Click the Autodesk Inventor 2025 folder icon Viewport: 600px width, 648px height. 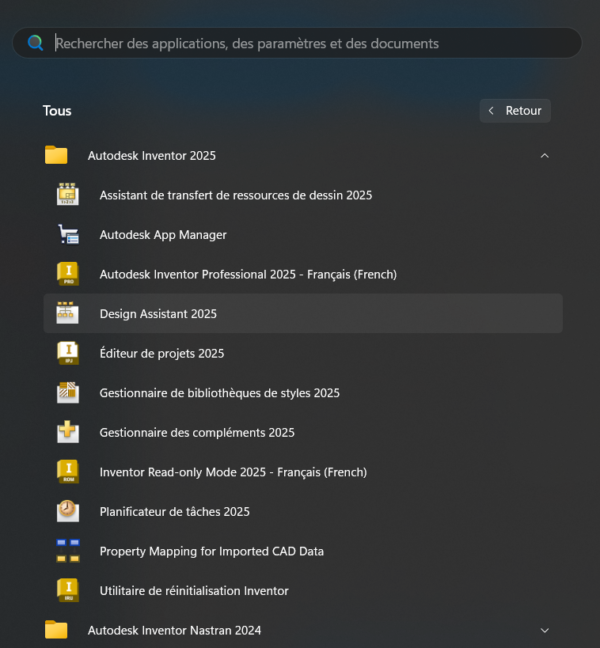(x=56, y=155)
